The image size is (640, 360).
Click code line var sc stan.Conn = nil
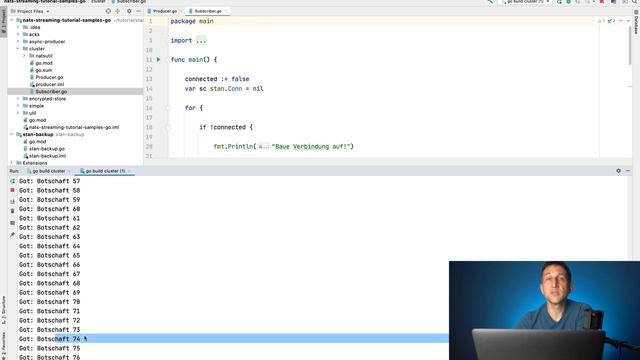pos(224,89)
